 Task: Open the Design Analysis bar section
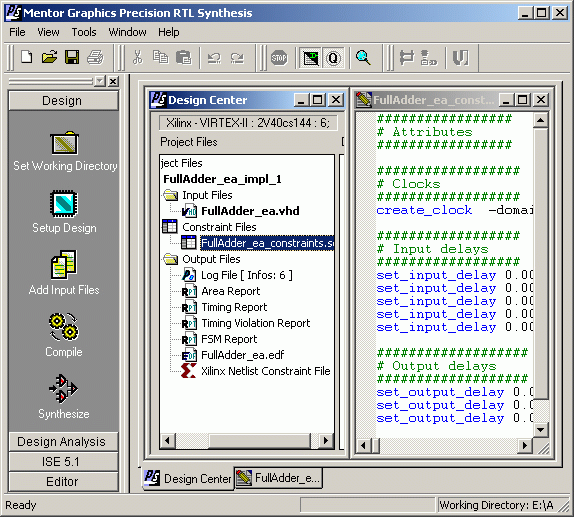[x=63, y=442]
